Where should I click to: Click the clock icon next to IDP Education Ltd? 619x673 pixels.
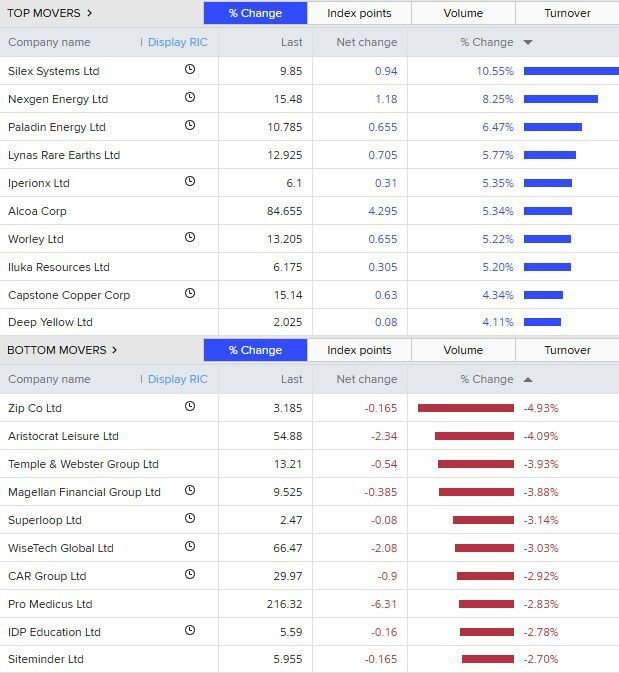(190, 631)
